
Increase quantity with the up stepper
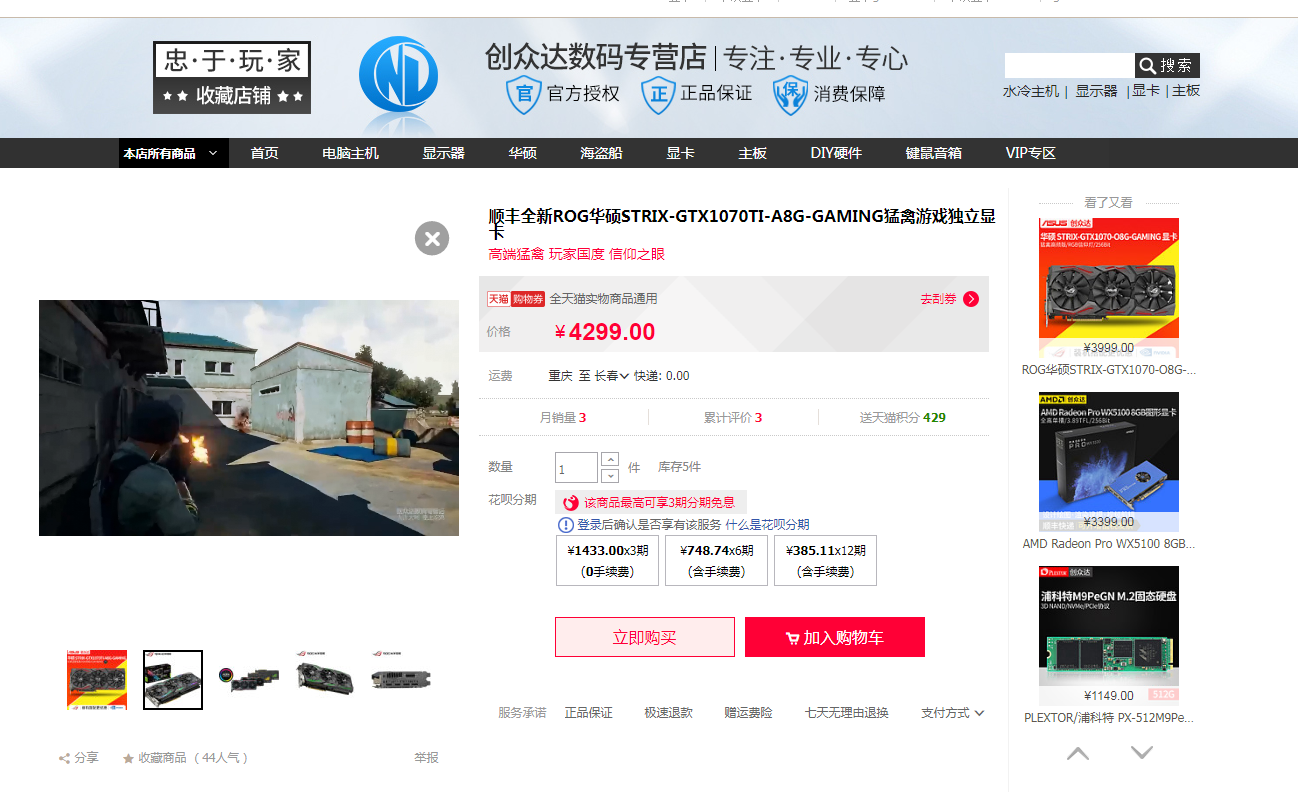610,460
